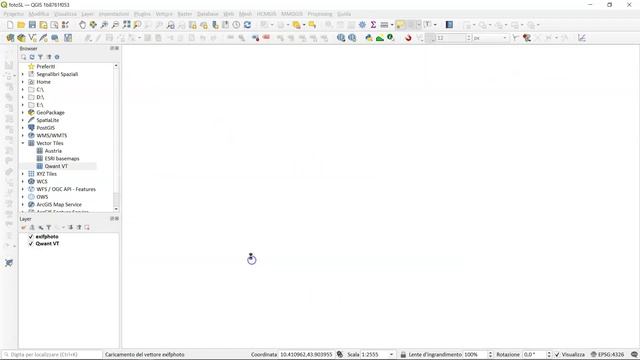Toggle the Visualizza render checkbox

tap(557, 354)
